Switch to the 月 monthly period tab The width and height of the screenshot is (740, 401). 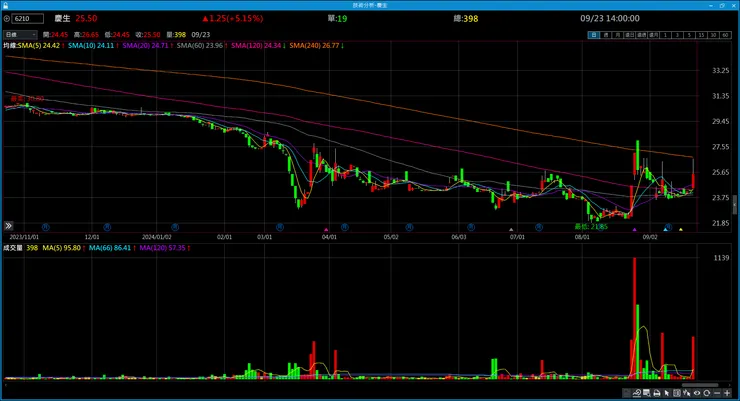click(618, 35)
